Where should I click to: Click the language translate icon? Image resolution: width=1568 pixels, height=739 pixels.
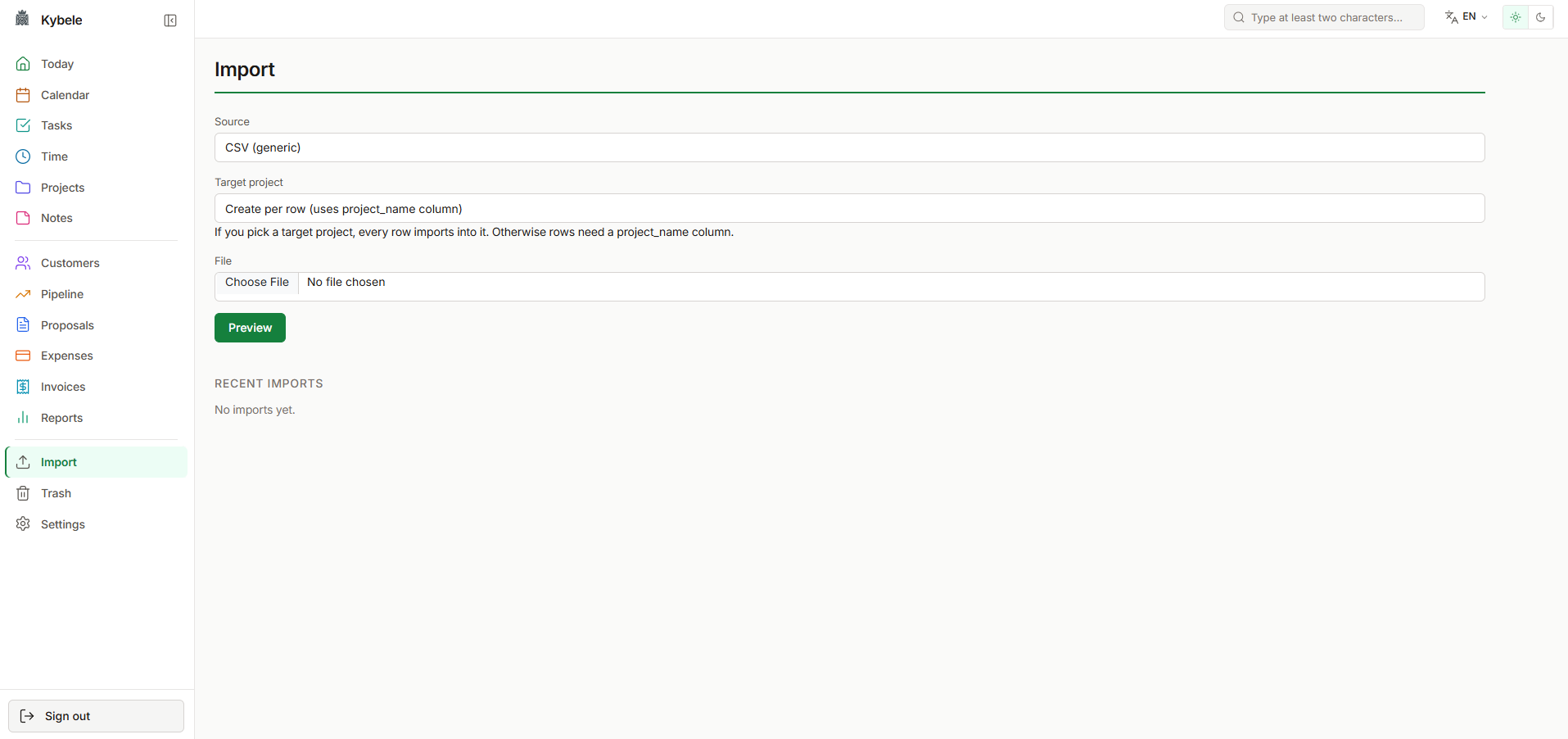[1452, 17]
